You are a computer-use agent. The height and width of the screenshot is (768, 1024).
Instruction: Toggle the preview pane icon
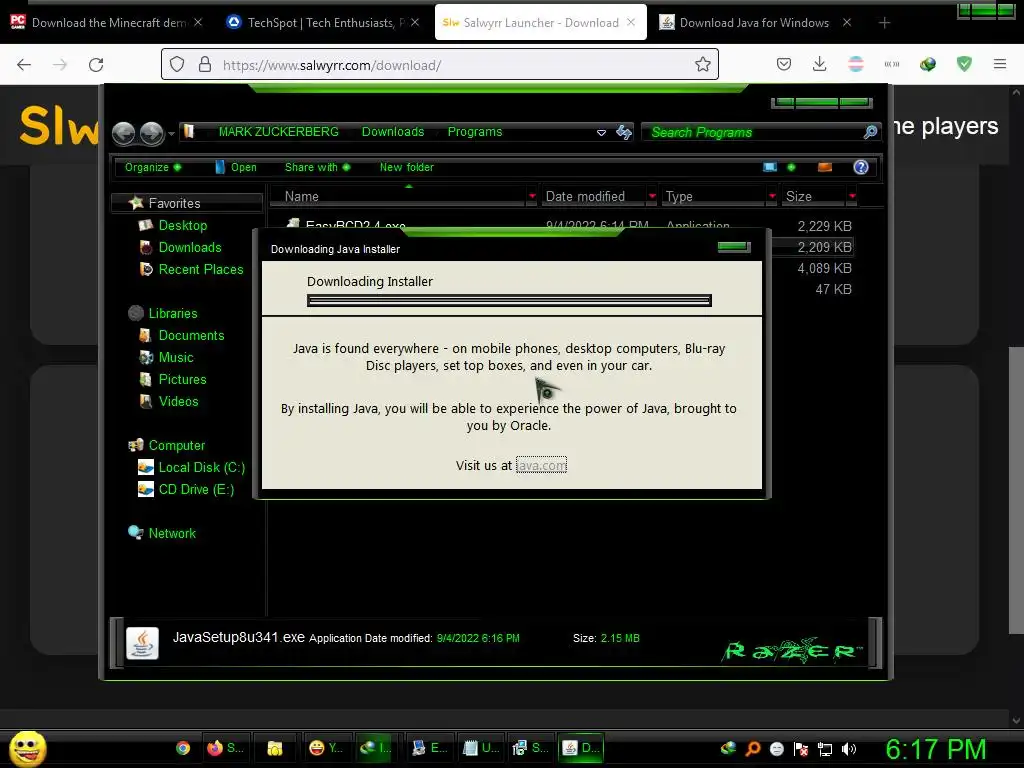[825, 167]
